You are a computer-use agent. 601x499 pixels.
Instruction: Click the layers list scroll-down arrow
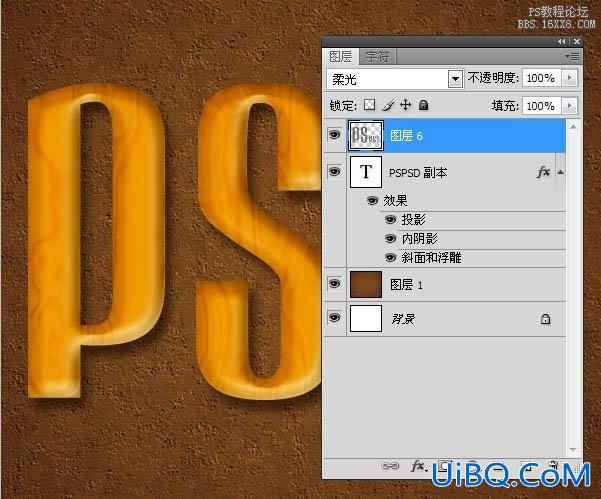573,450
